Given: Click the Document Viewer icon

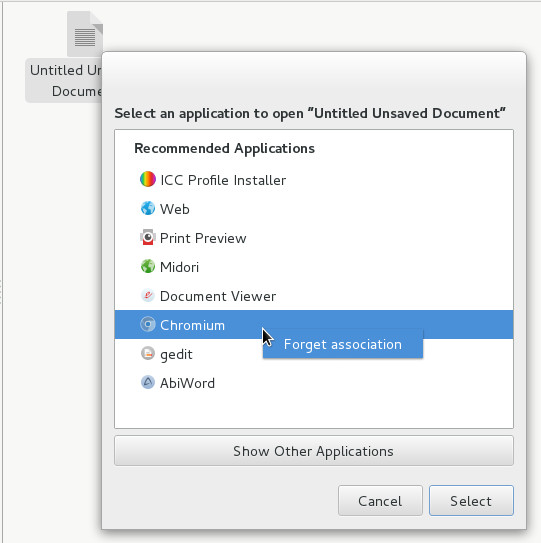Looking at the screenshot, I should click(x=148, y=296).
